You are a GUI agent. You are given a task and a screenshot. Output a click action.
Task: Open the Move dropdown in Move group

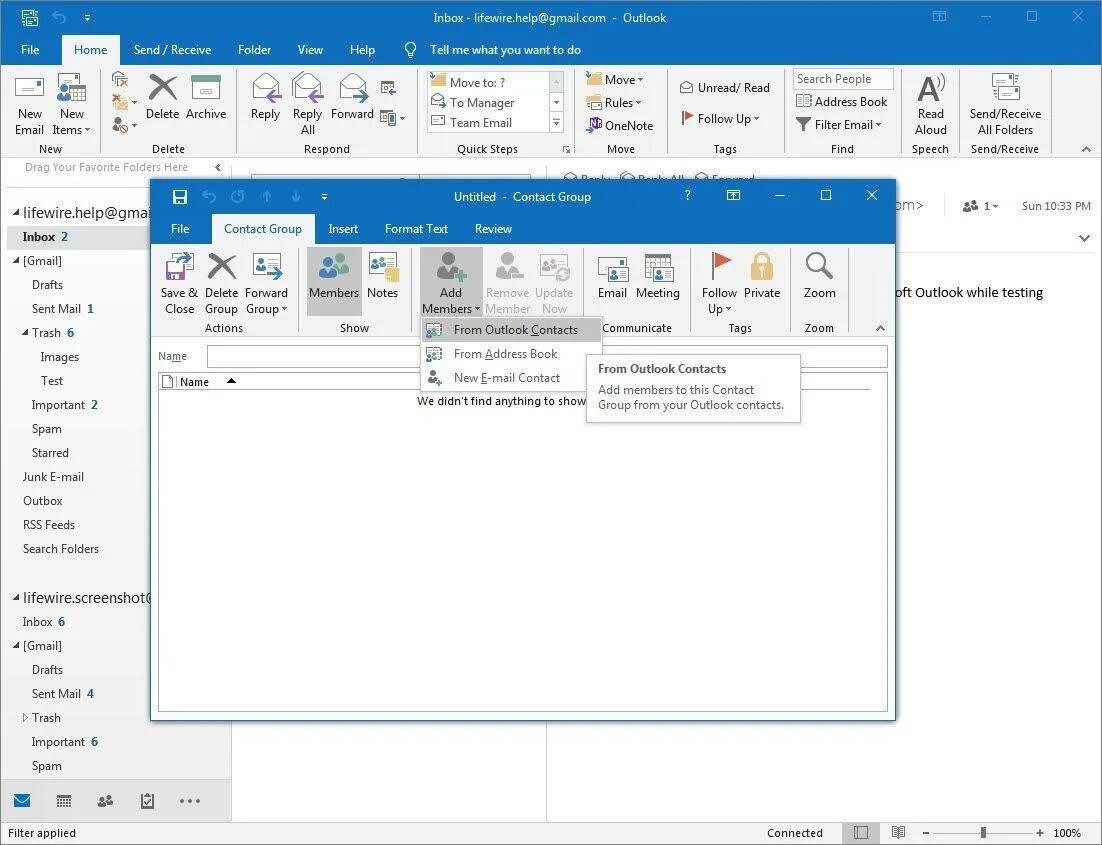point(615,79)
